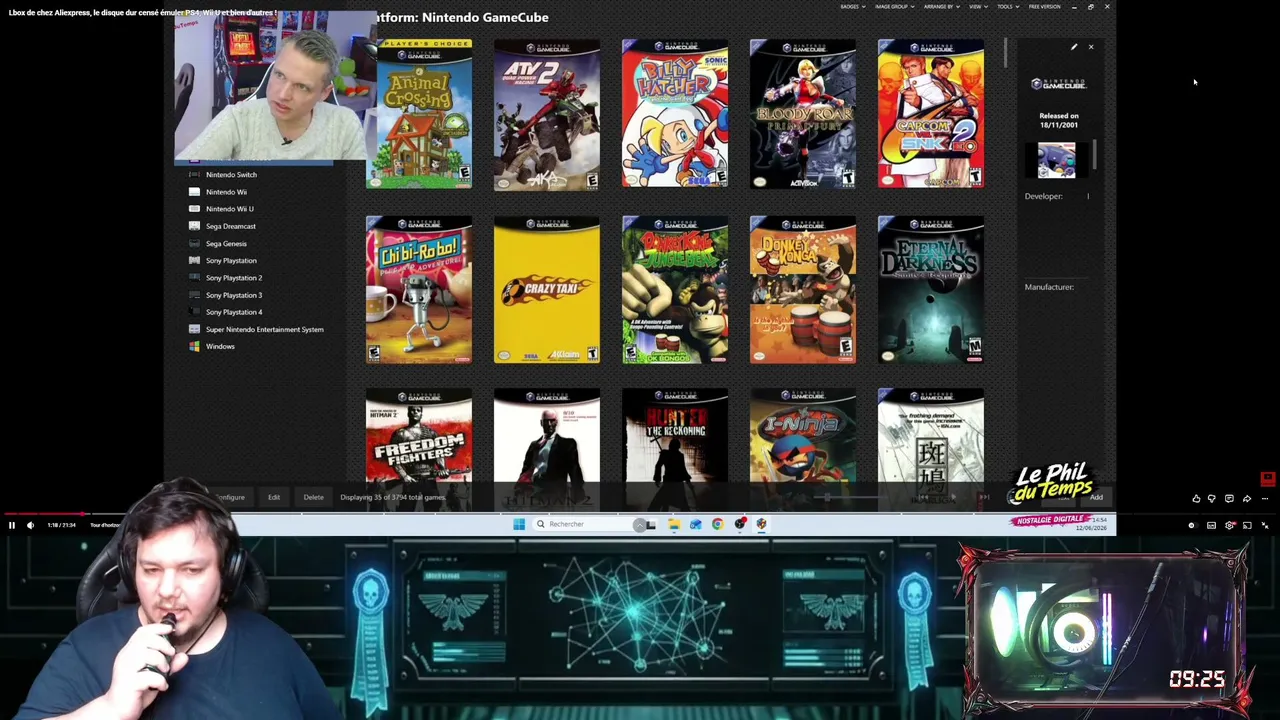This screenshot has height=720, width=1280.
Task: Open the Sony Playstation platform entry
Action: tap(231, 261)
